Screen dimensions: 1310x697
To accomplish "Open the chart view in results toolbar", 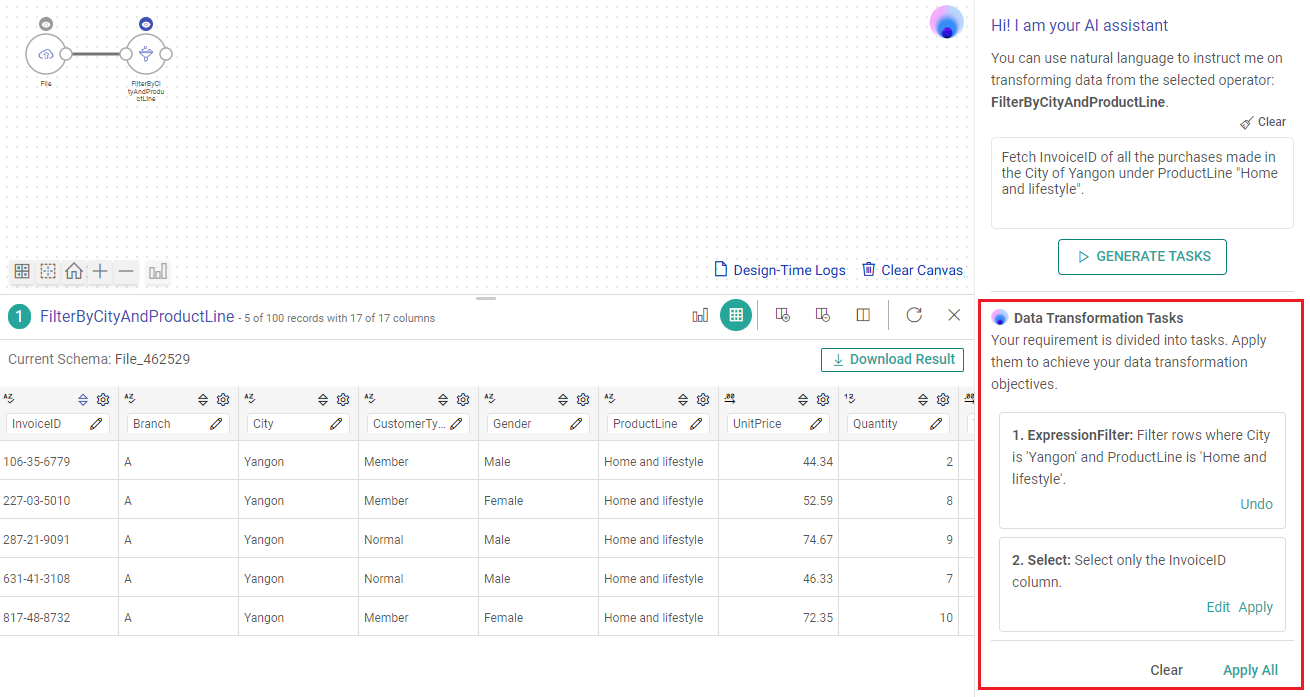I will pos(700,315).
